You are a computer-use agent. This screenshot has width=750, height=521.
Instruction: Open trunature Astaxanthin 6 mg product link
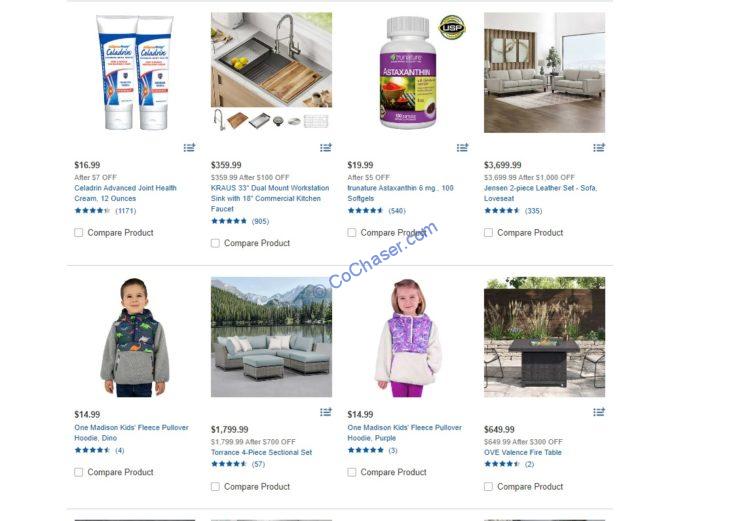point(400,193)
